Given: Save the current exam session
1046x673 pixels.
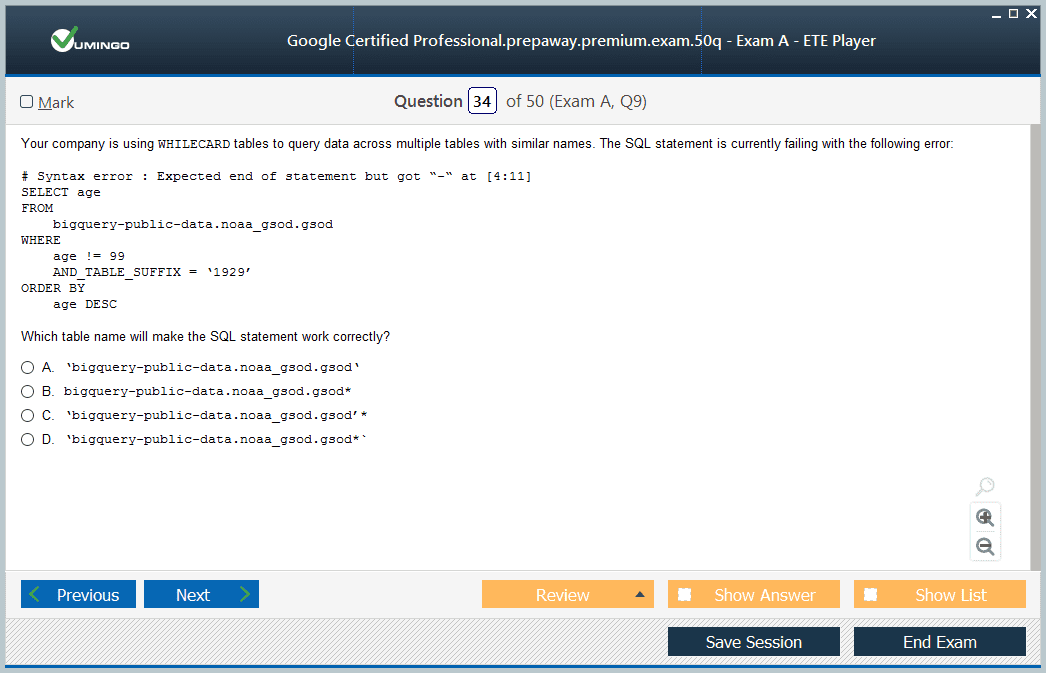Looking at the screenshot, I should pos(754,642).
